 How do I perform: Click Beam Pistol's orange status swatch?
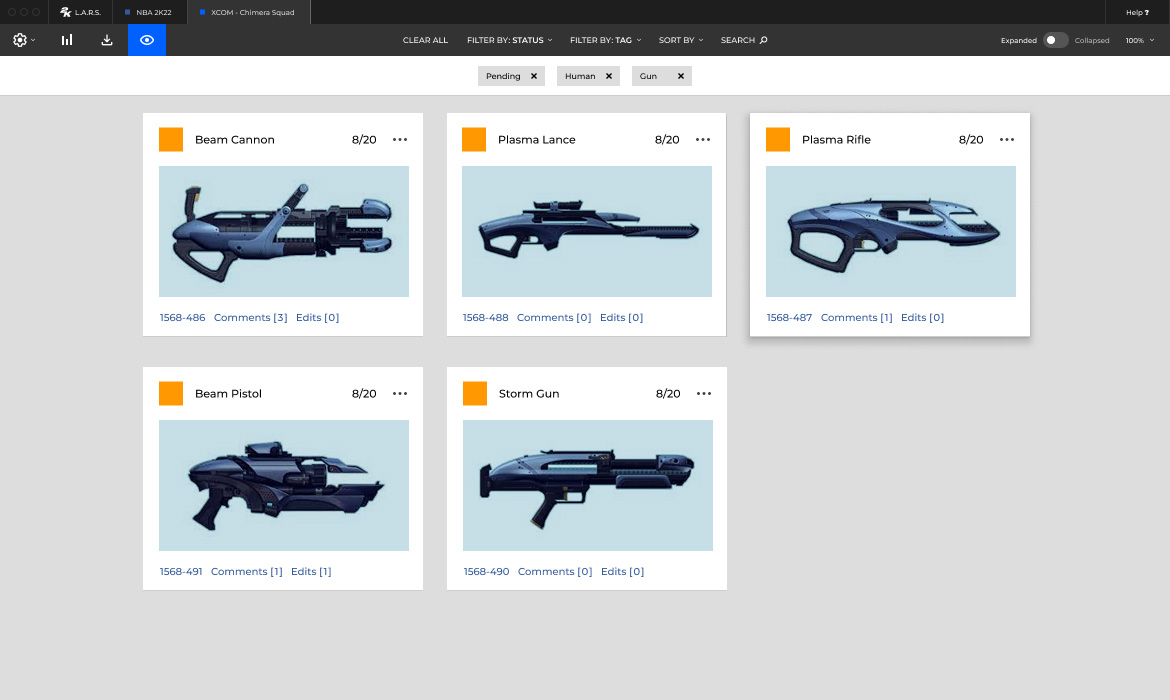171,393
